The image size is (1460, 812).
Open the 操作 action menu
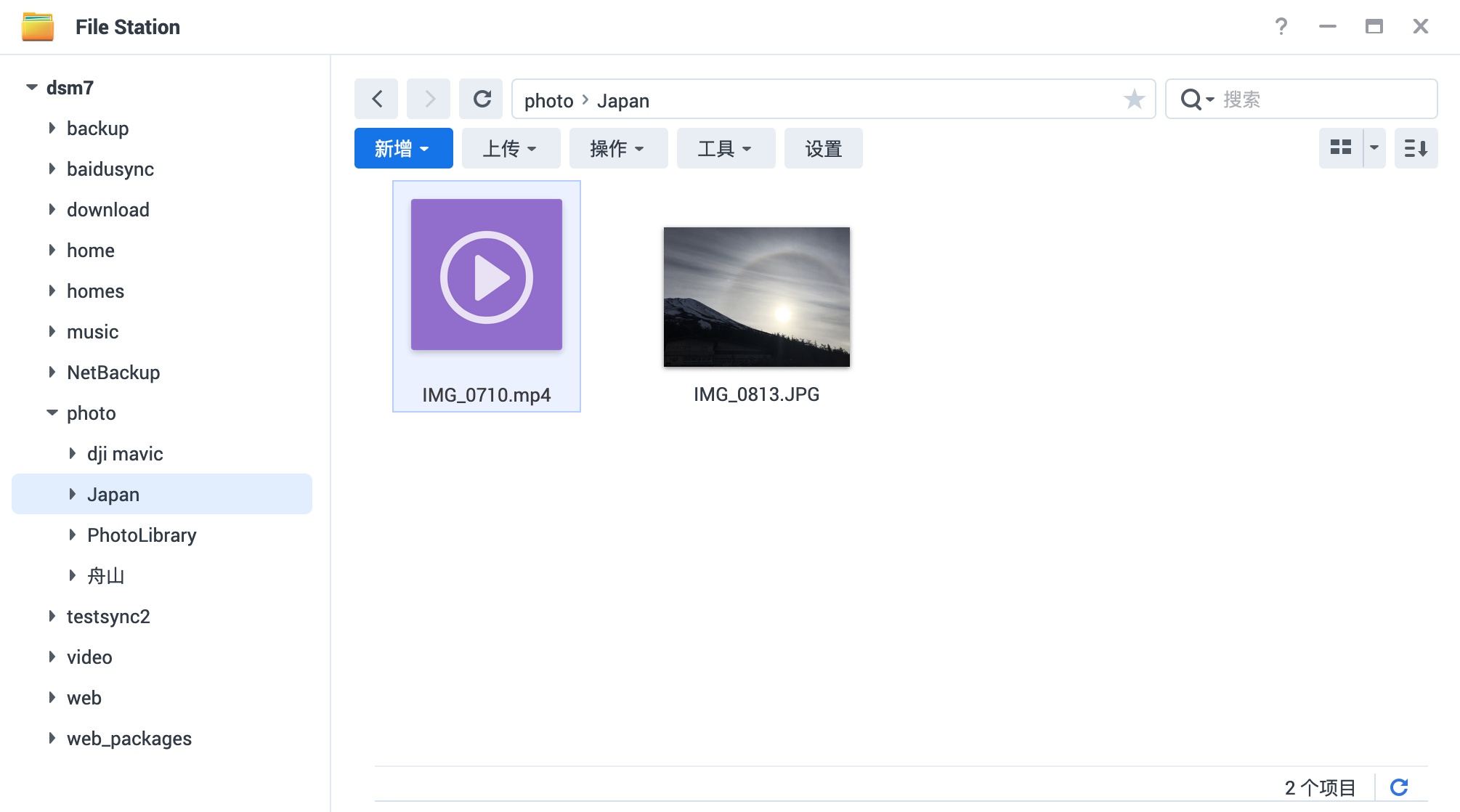coord(619,148)
